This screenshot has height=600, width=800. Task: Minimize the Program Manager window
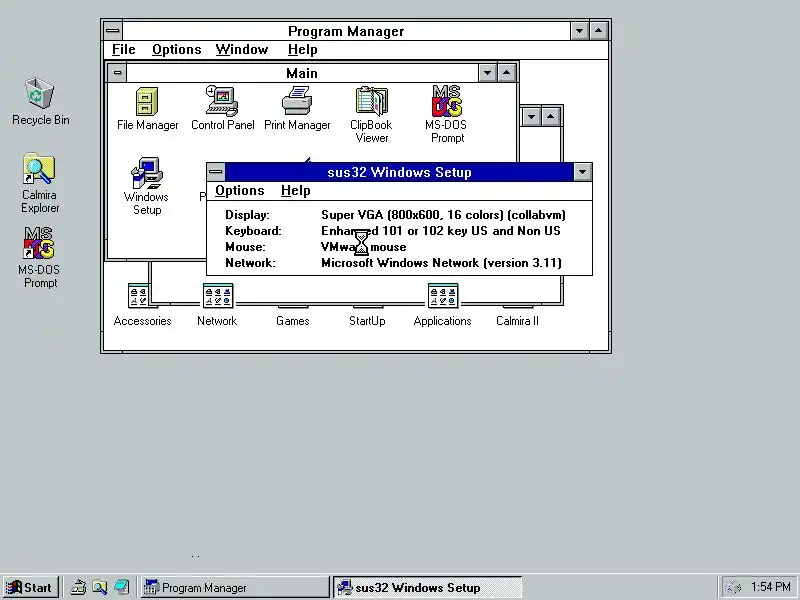pos(579,31)
